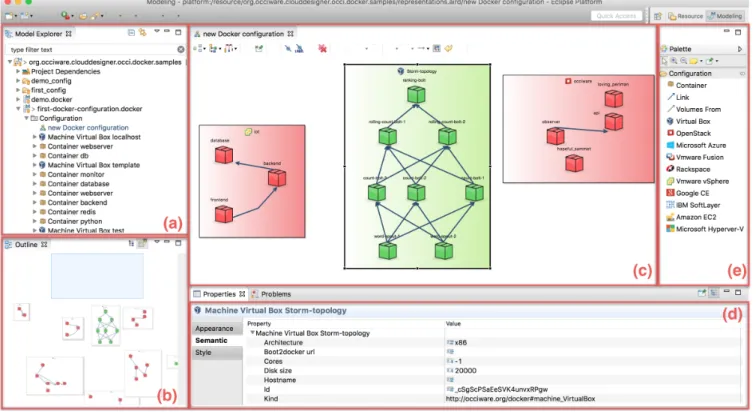
Task: Toggle the Outline overview mode icon
Action: 142,244
